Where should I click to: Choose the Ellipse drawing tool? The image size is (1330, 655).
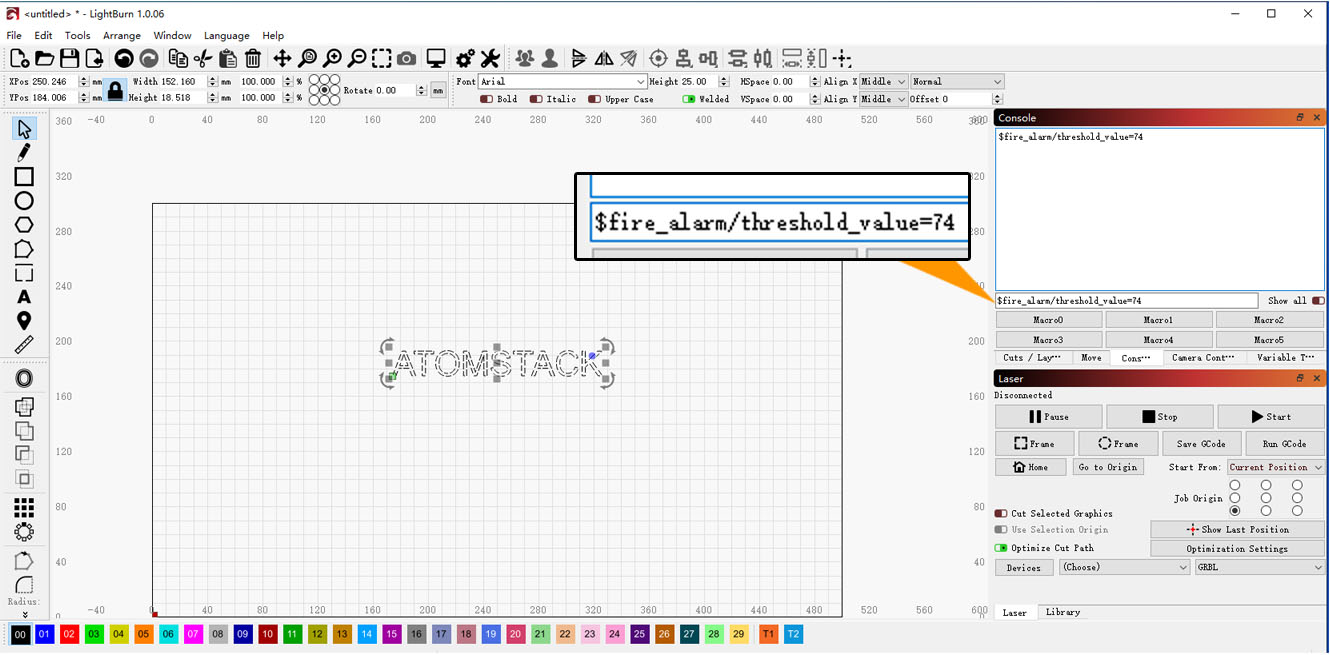24,201
